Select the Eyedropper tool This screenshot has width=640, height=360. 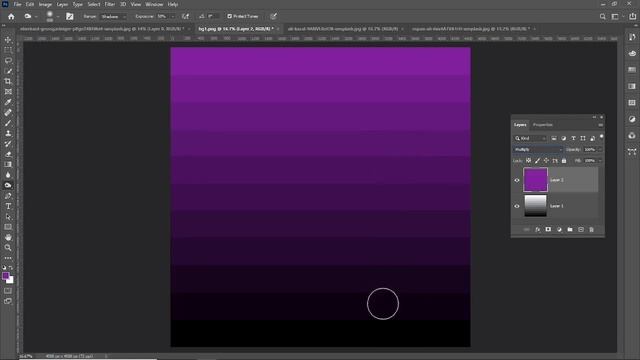8,102
